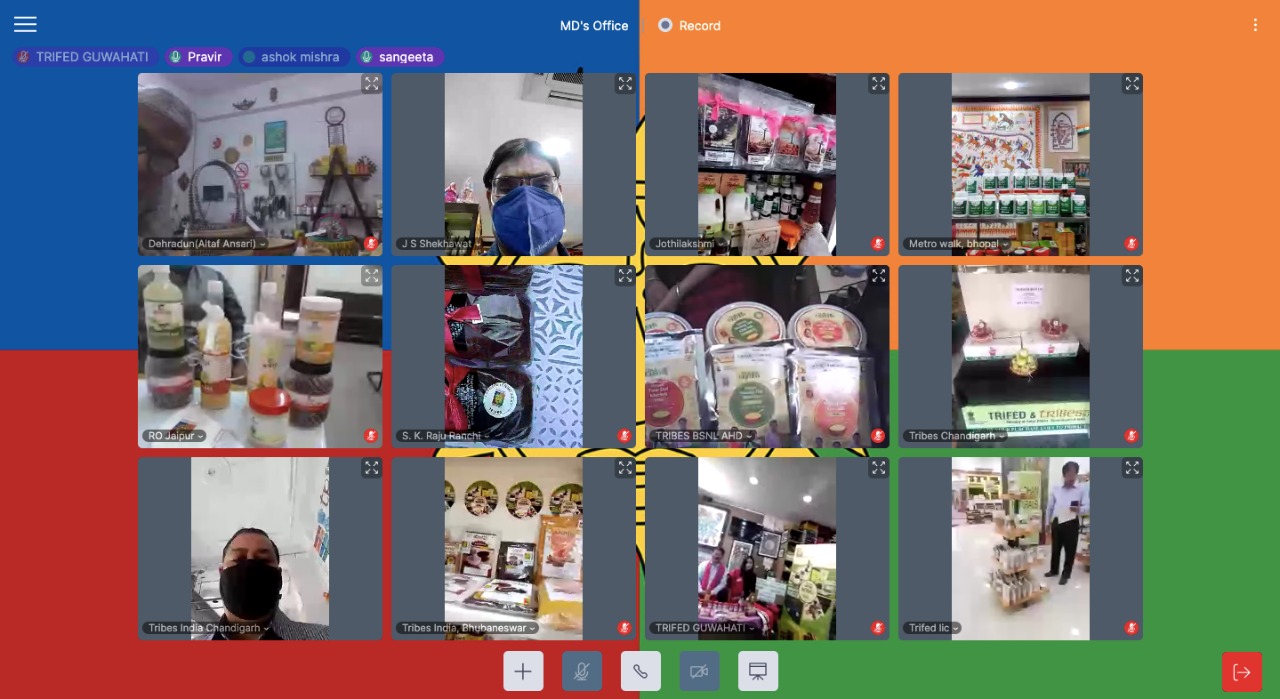Image resolution: width=1280 pixels, height=699 pixels.
Task: Expand Tribes Chandigarh video to fullscreen
Action: (x=1132, y=276)
